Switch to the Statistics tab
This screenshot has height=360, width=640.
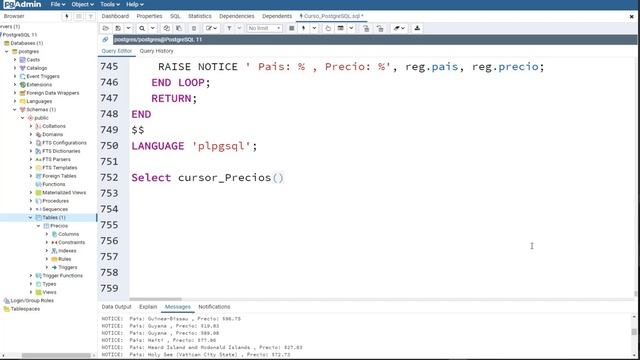(200, 16)
